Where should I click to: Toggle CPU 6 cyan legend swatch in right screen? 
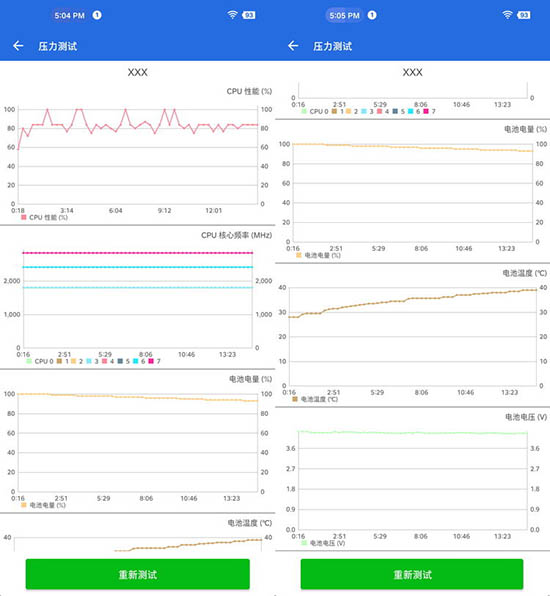coord(411,111)
